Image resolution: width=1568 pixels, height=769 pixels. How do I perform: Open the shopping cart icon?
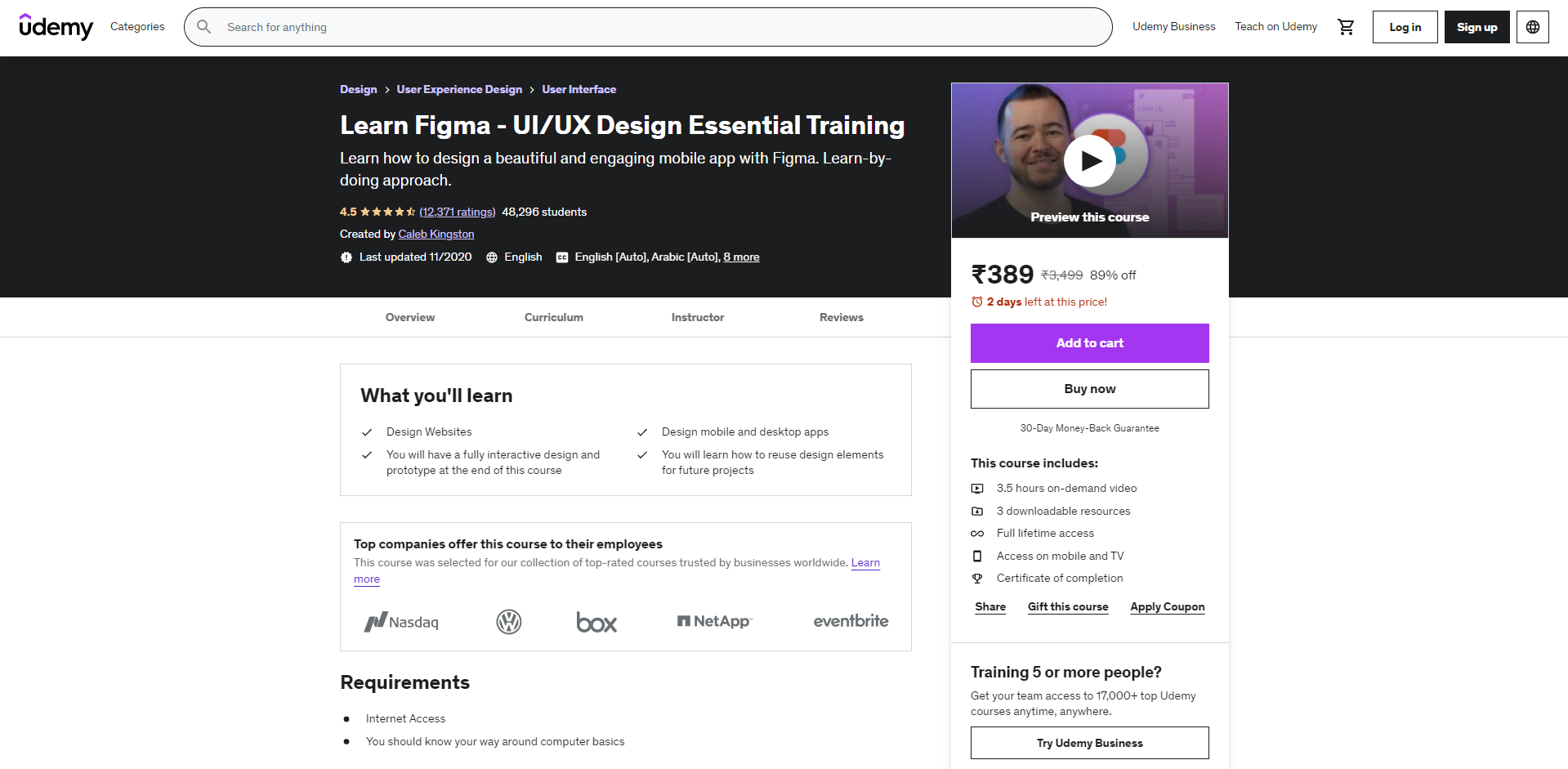click(x=1346, y=27)
